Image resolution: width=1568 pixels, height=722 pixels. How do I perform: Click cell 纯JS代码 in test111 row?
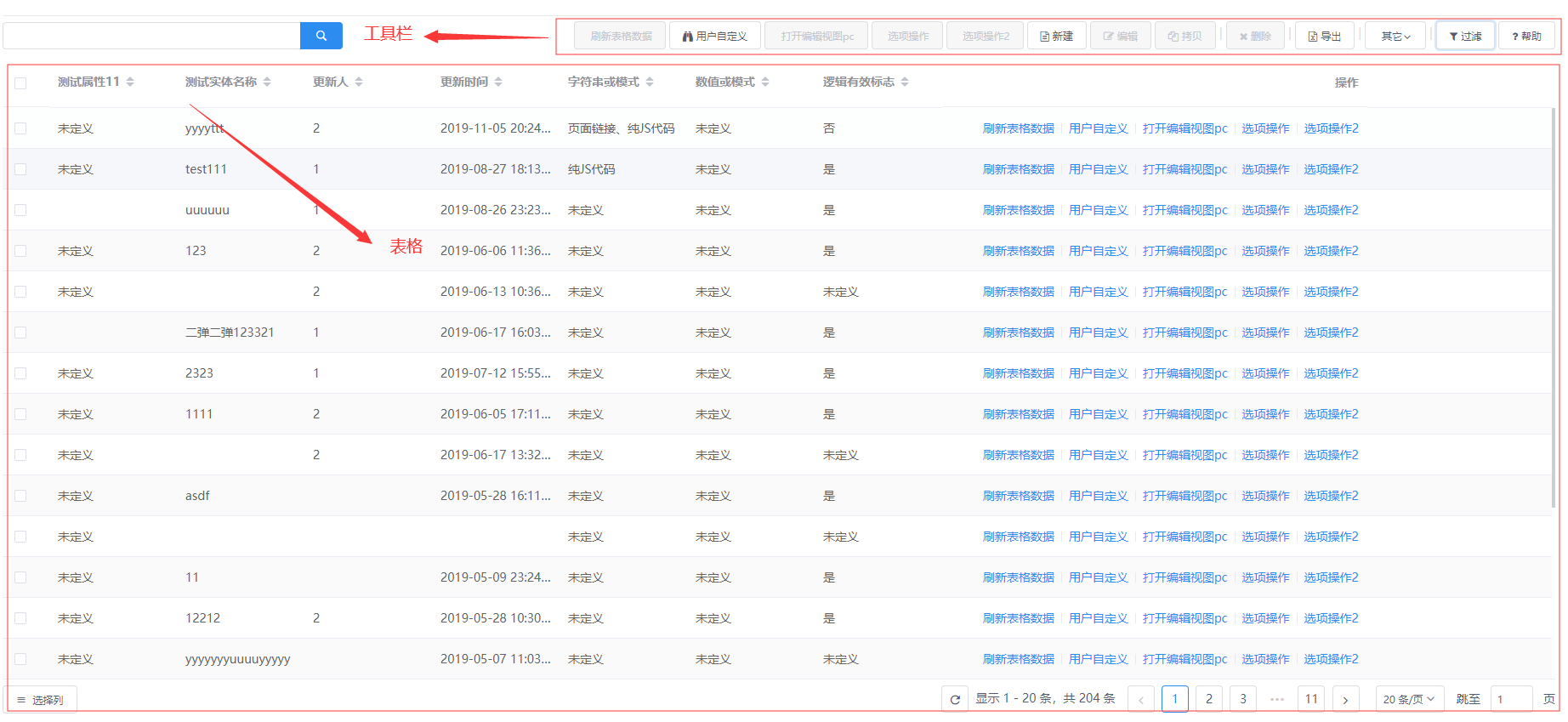click(591, 169)
